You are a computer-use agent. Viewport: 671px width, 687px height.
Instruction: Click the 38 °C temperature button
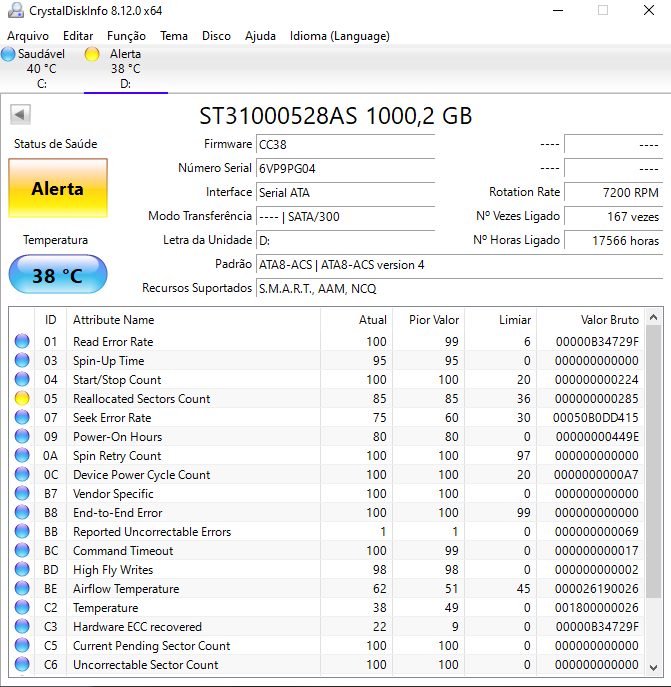tap(58, 274)
